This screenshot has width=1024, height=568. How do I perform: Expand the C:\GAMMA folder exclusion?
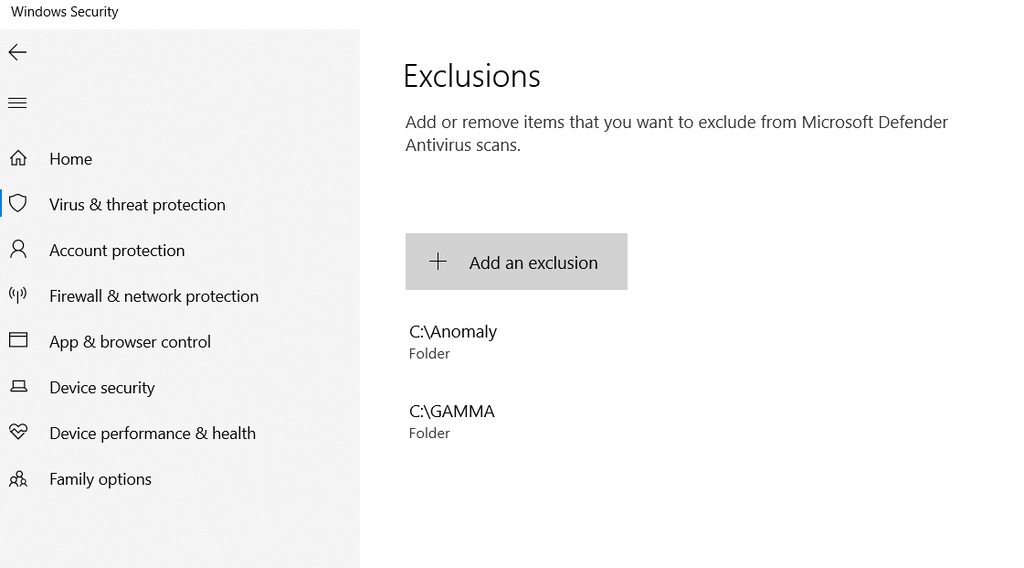(452, 421)
